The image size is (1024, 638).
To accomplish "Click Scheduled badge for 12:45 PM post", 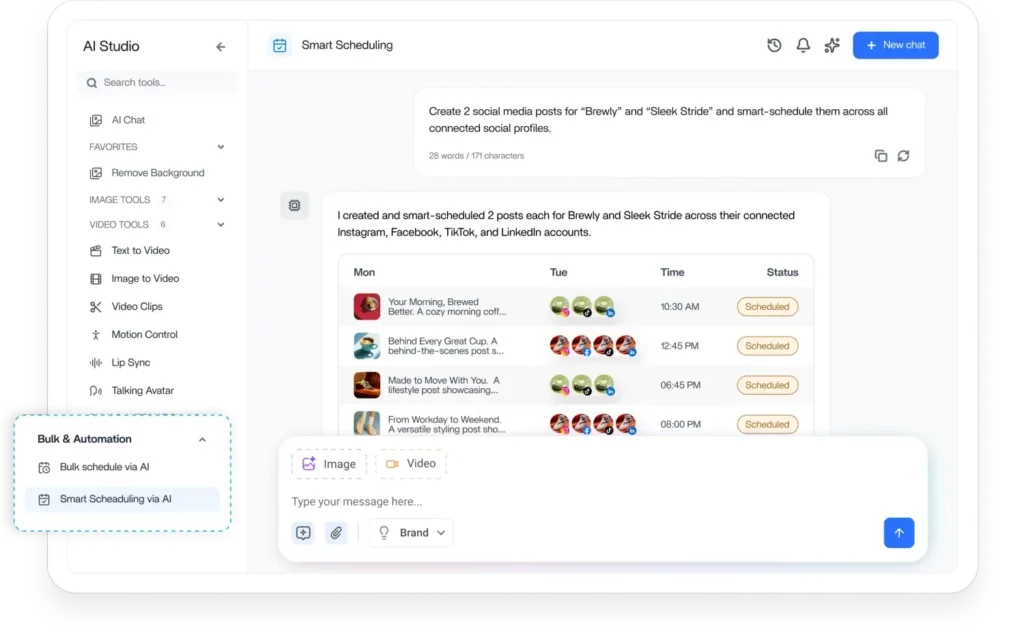I will [767, 346].
